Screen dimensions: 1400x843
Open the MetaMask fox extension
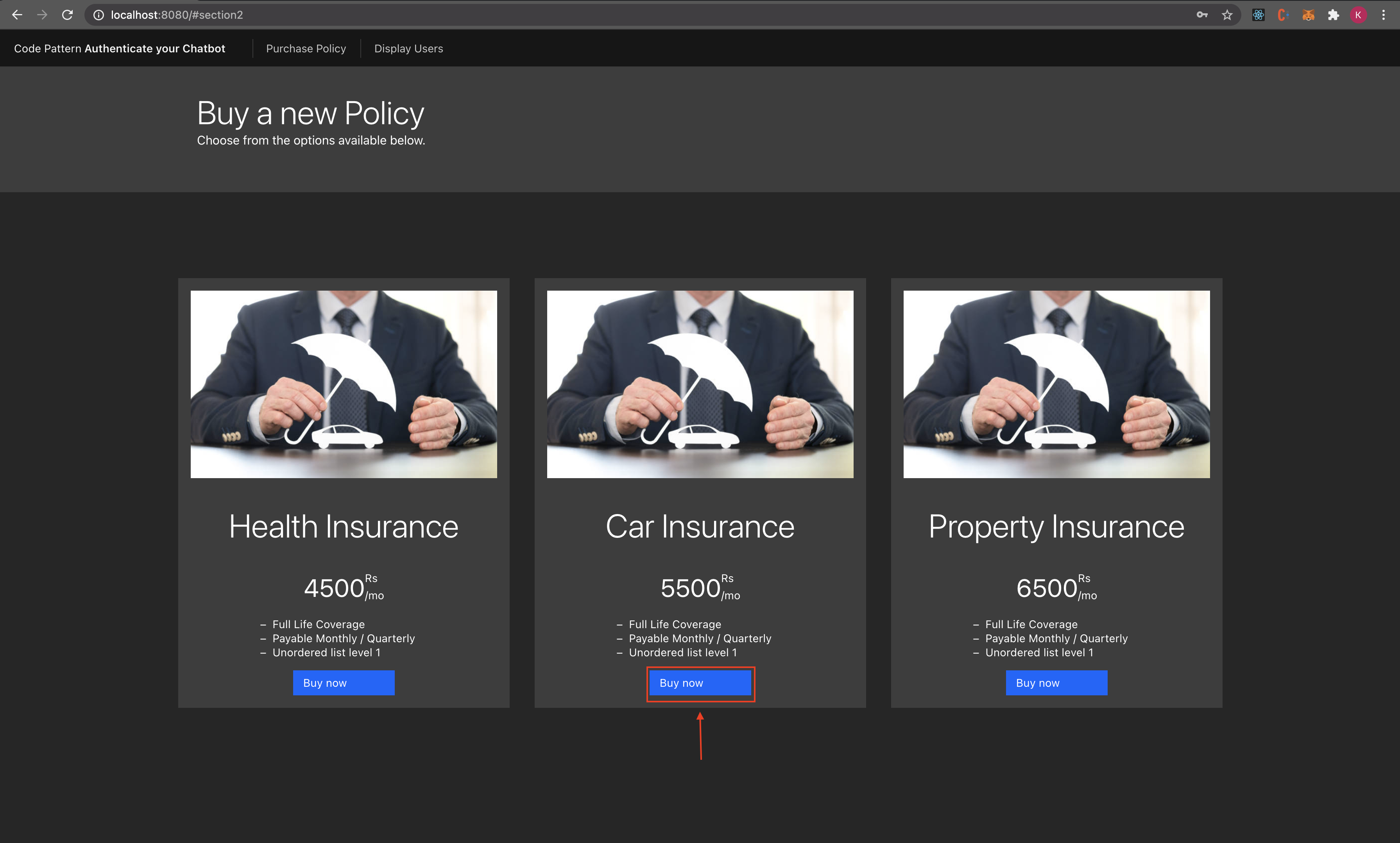[1308, 15]
